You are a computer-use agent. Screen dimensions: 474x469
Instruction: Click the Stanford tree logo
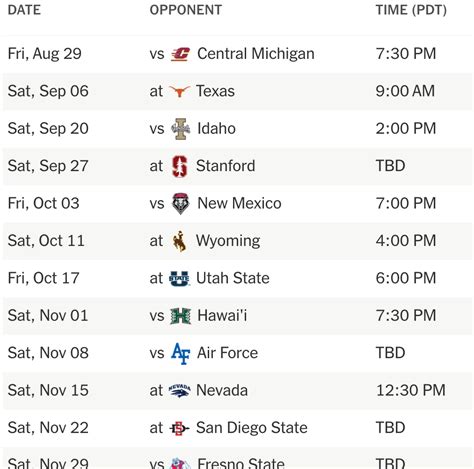pos(180,166)
